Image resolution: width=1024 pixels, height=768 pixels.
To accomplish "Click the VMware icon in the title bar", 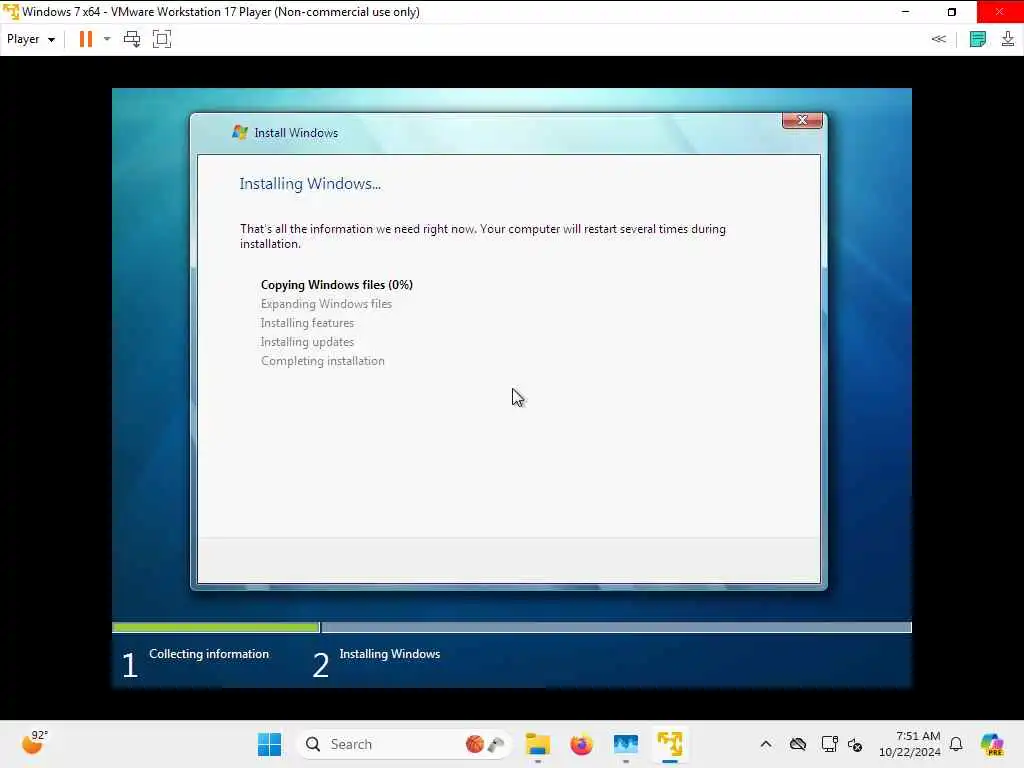I will tap(11, 12).
